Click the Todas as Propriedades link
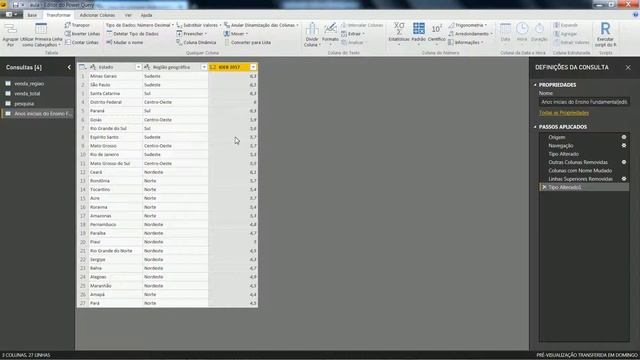640x360 pixels. pyautogui.click(x=564, y=113)
